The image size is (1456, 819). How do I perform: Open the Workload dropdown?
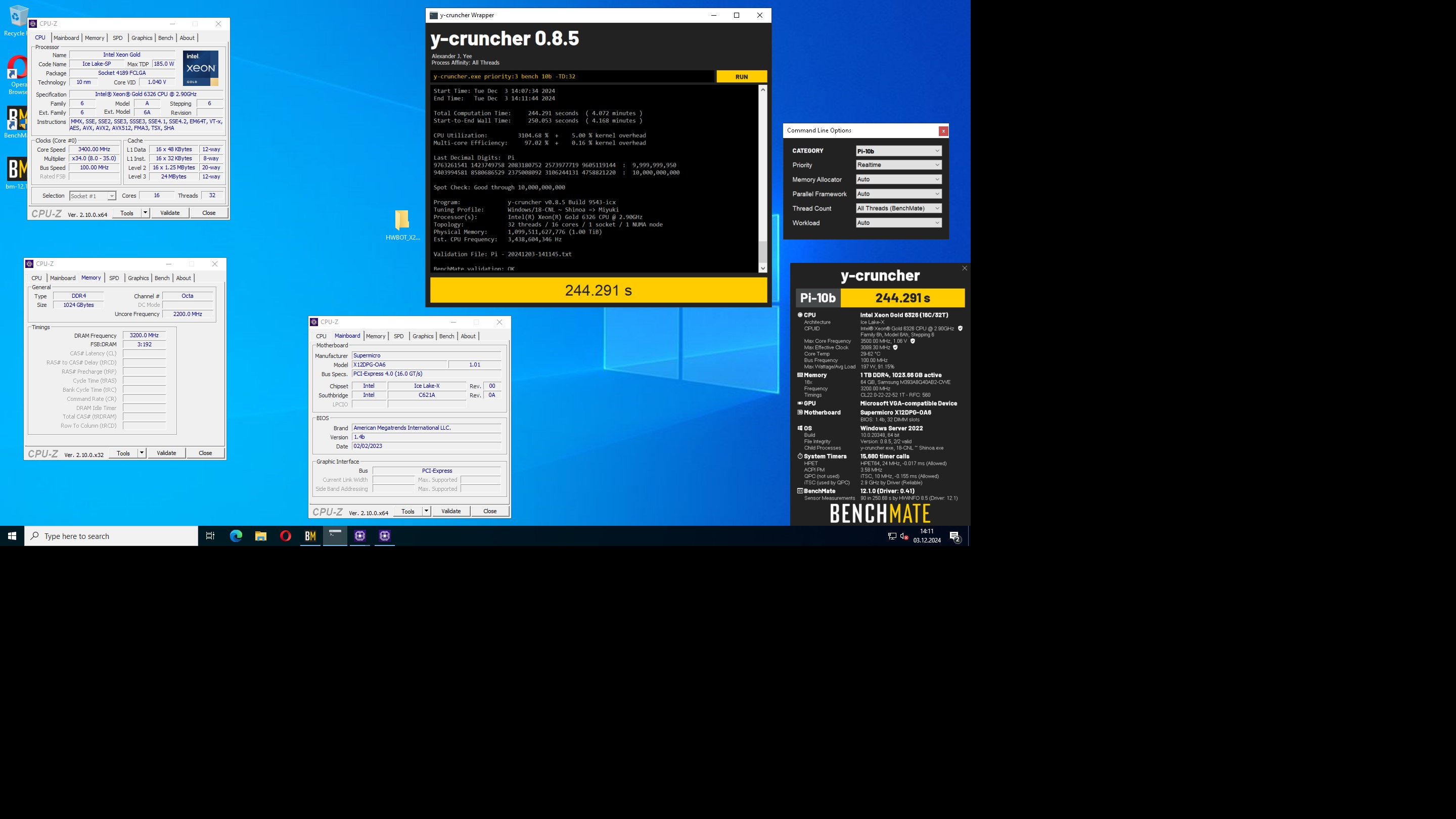pyautogui.click(x=898, y=222)
